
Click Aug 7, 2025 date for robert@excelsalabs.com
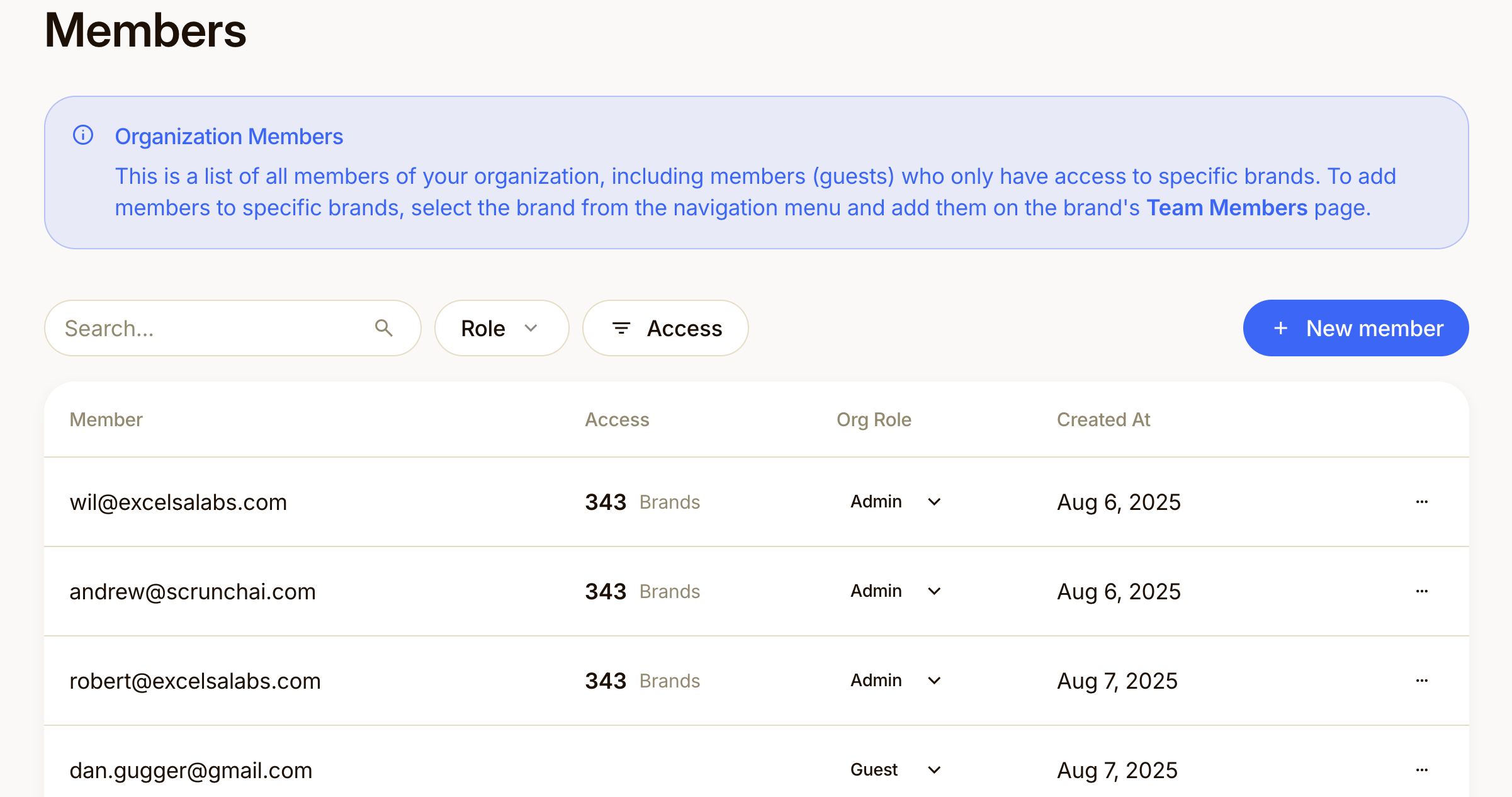point(1117,681)
